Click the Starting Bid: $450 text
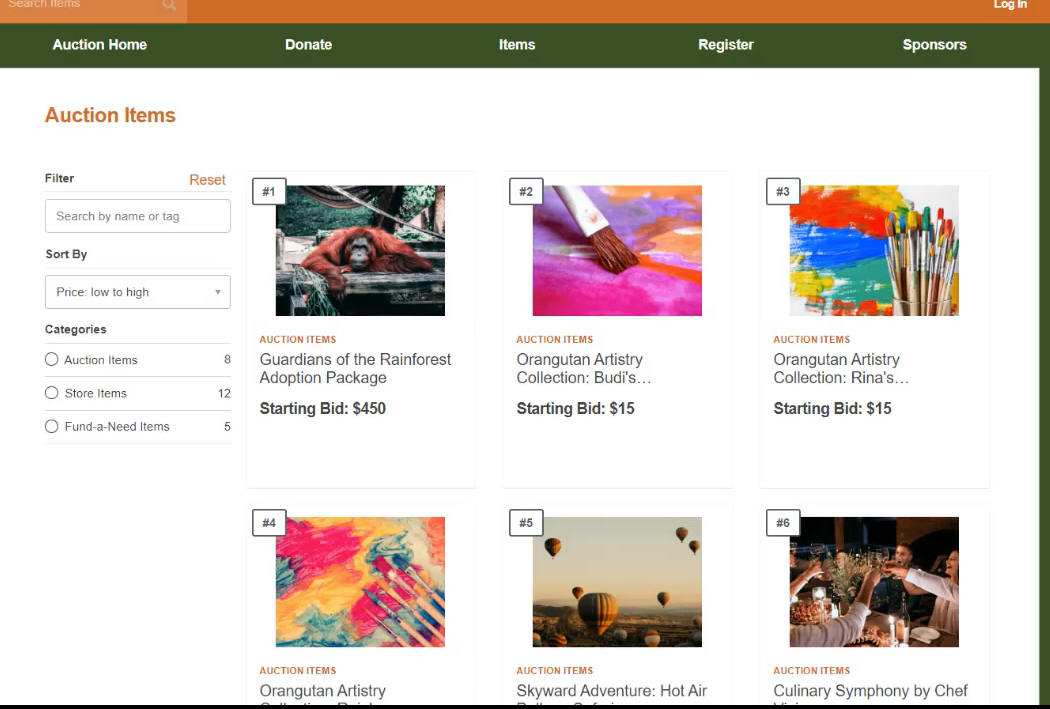This screenshot has width=1050, height=709. click(x=323, y=408)
